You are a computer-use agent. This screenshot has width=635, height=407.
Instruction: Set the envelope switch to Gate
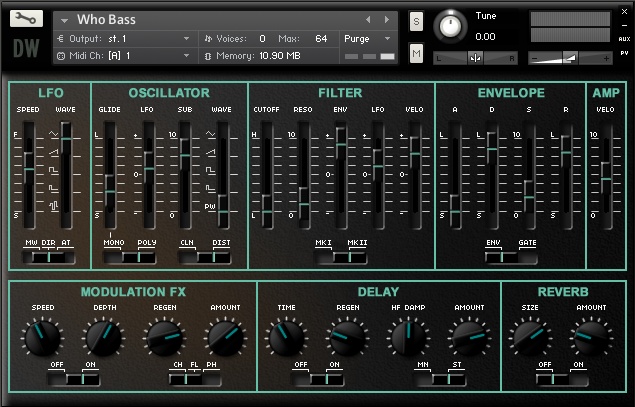click(526, 256)
